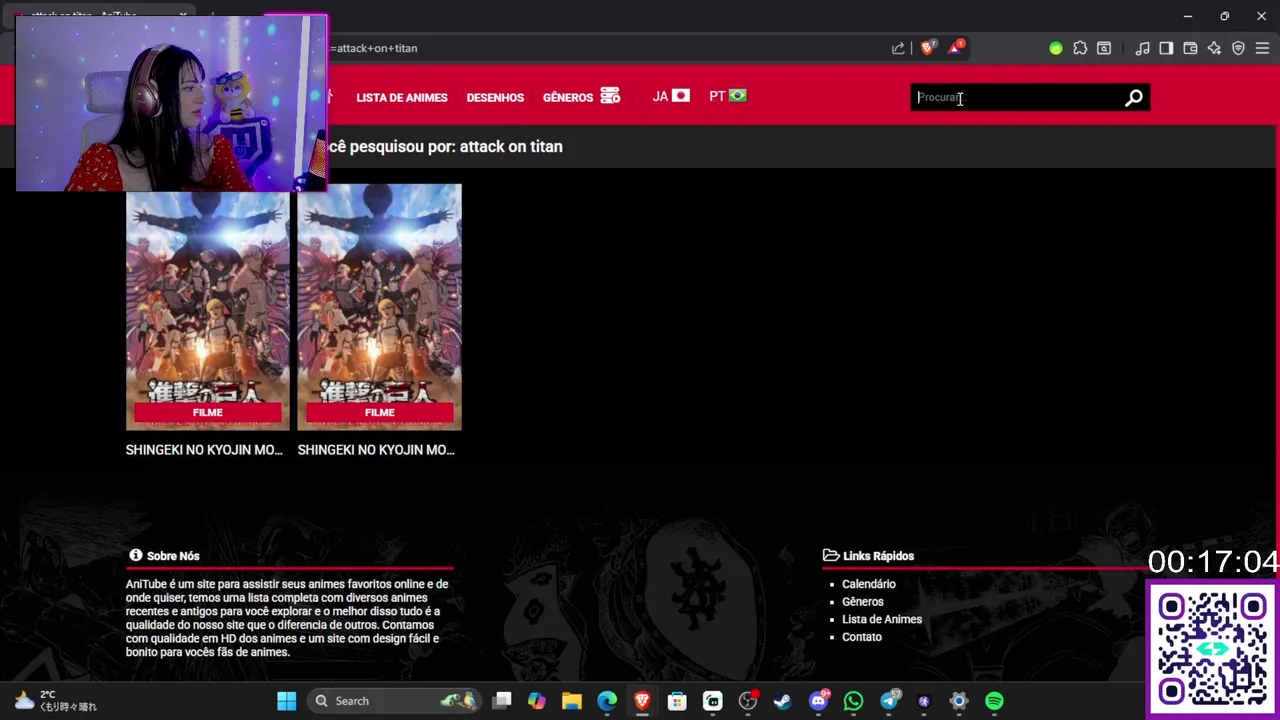This screenshot has height=720, width=1280.
Task: Open the Brave Wallet icon
Action: click(x=1190, y=48)
